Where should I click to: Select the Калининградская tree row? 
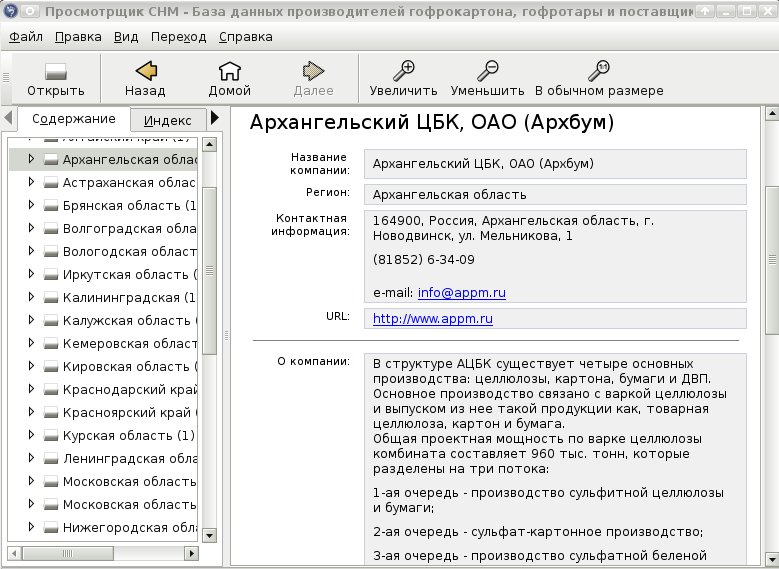tap(103, 297)
